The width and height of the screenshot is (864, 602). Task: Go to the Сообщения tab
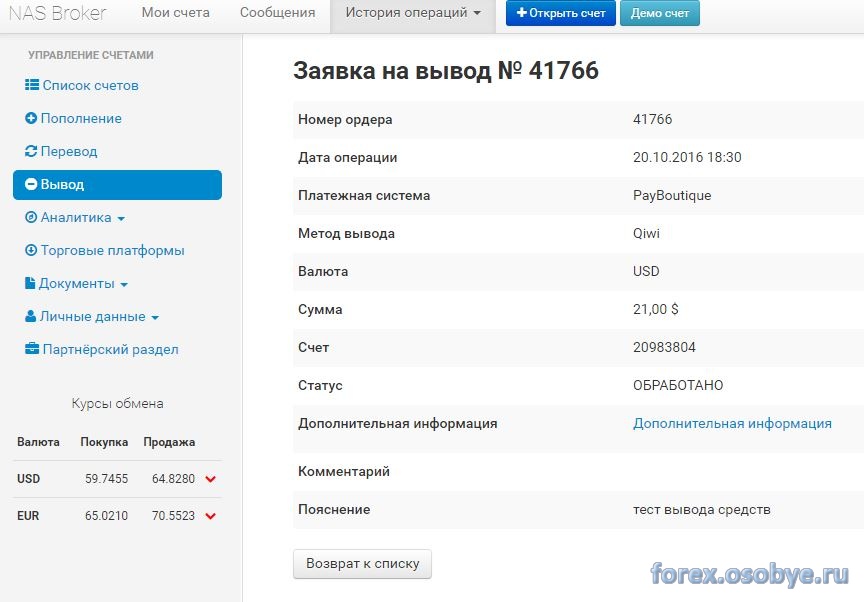tap(277, 13)
